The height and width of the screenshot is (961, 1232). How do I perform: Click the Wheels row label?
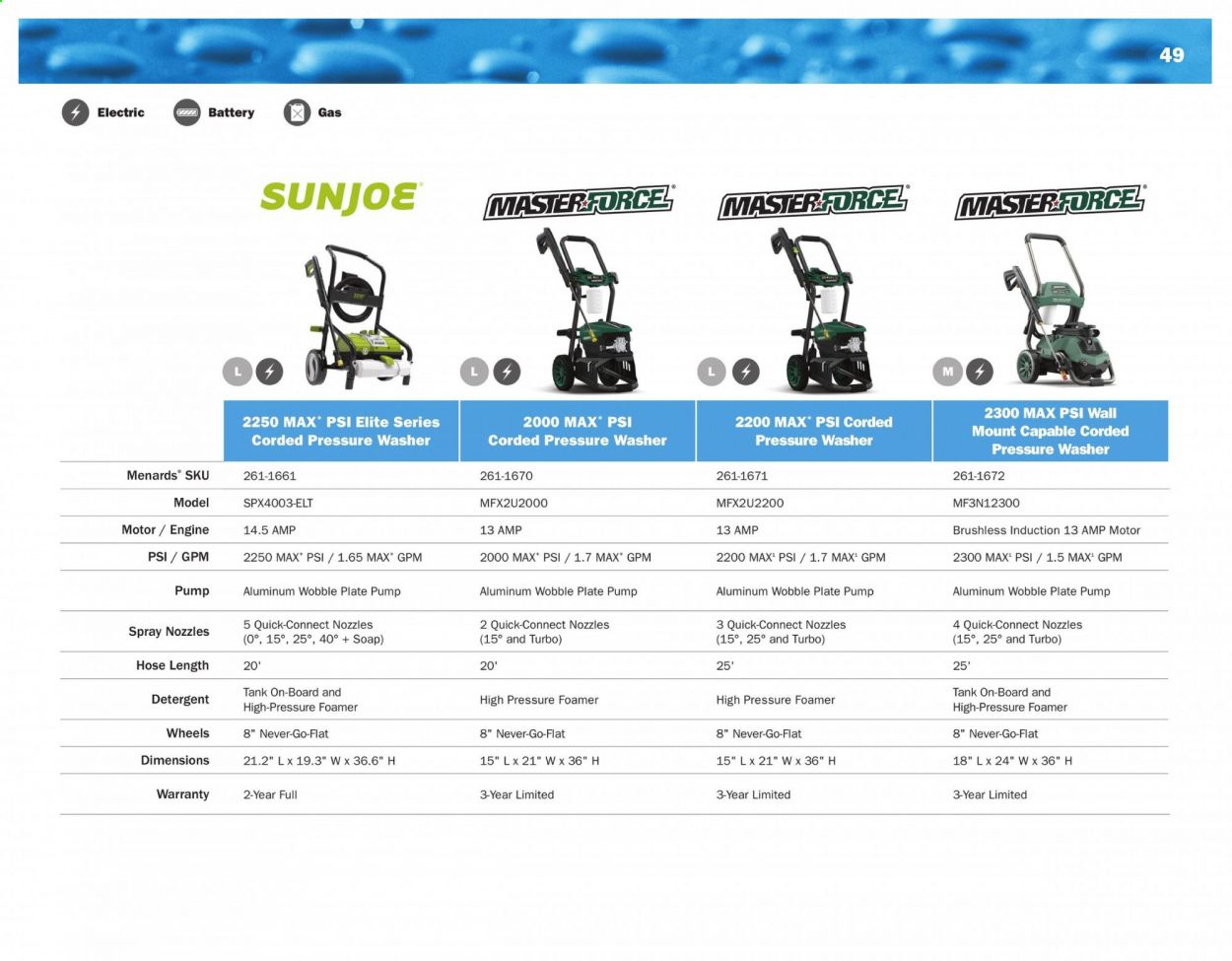tap(188, 733)
